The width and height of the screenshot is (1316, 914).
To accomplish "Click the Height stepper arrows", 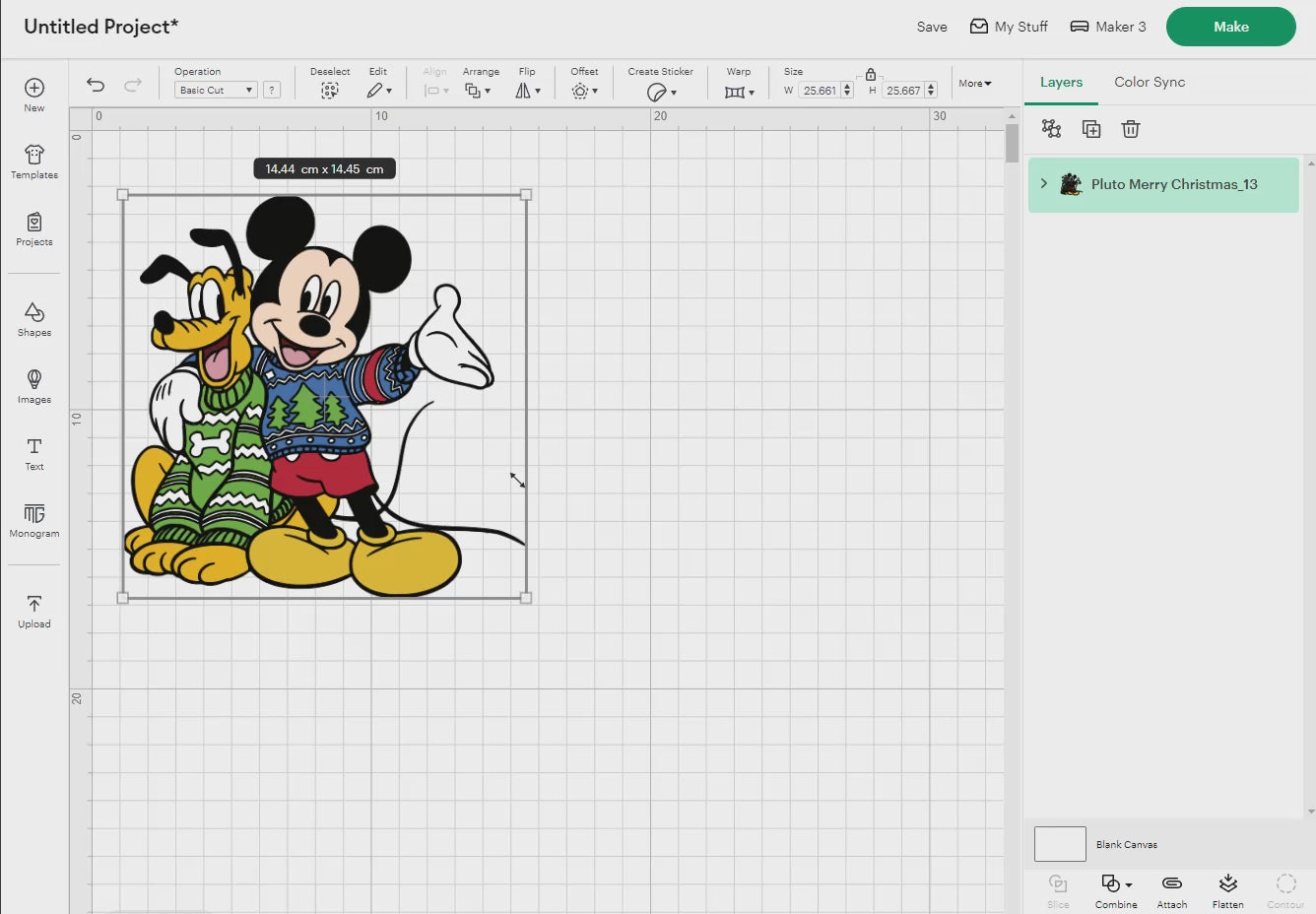I will click(931, 91).
